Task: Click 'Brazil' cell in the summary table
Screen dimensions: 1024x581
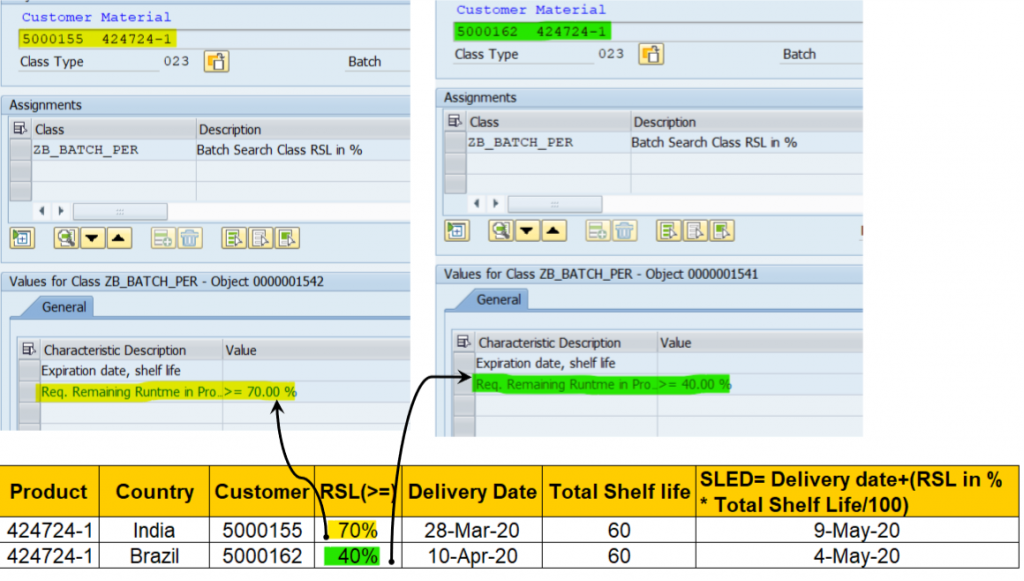Action: point(154,556)
